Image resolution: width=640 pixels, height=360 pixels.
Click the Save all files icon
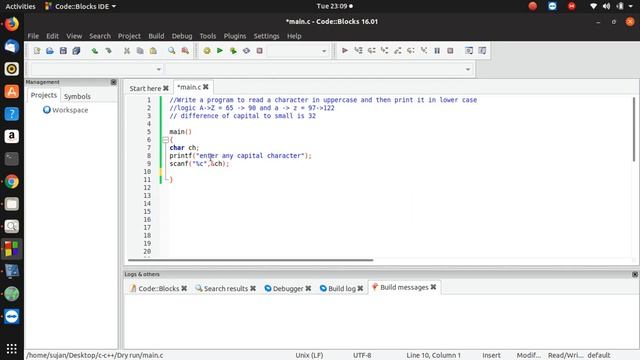(76, 51)
